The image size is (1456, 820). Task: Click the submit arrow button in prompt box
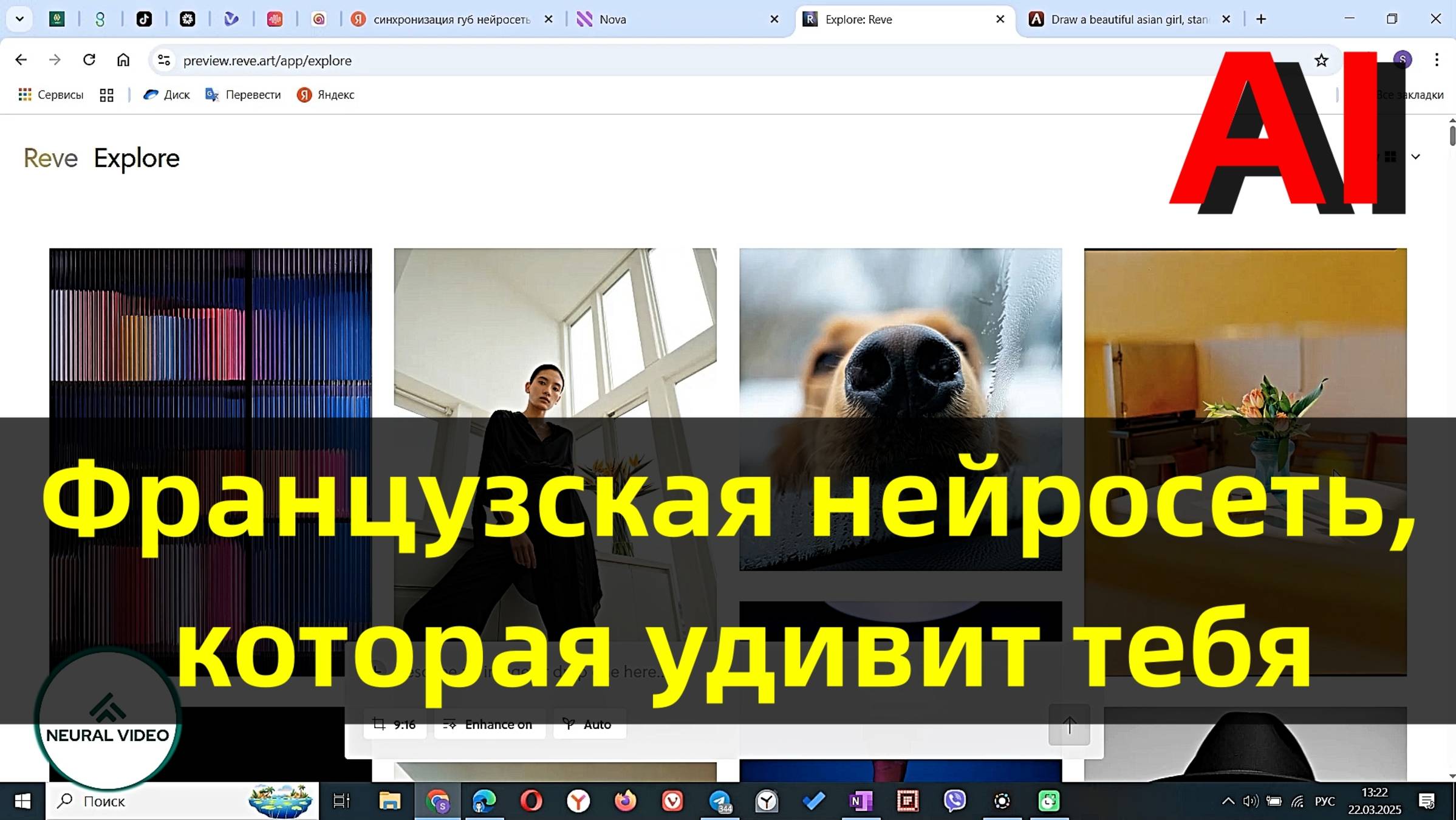pos(1069,725)
